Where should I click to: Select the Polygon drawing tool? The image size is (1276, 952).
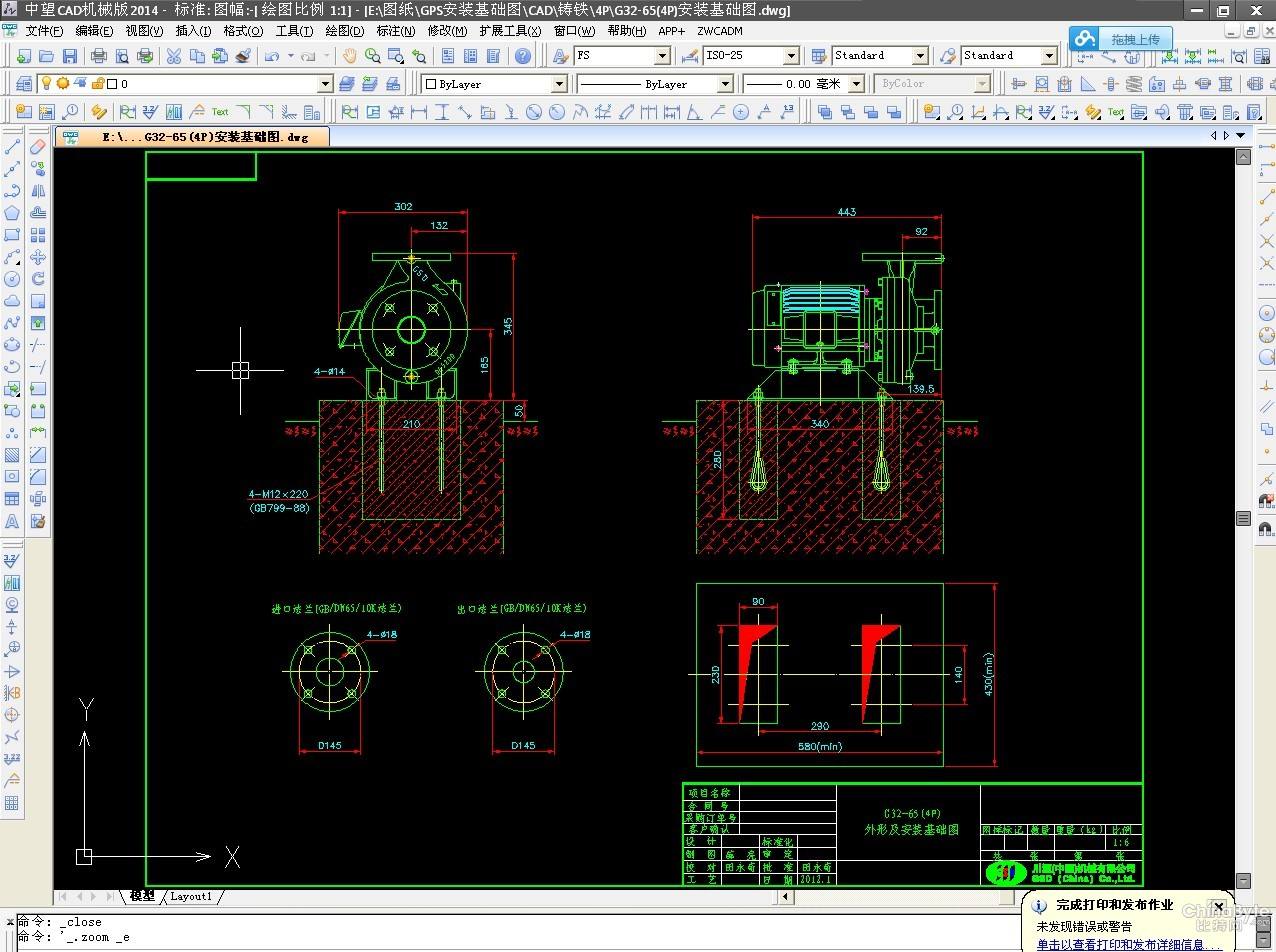12,213
